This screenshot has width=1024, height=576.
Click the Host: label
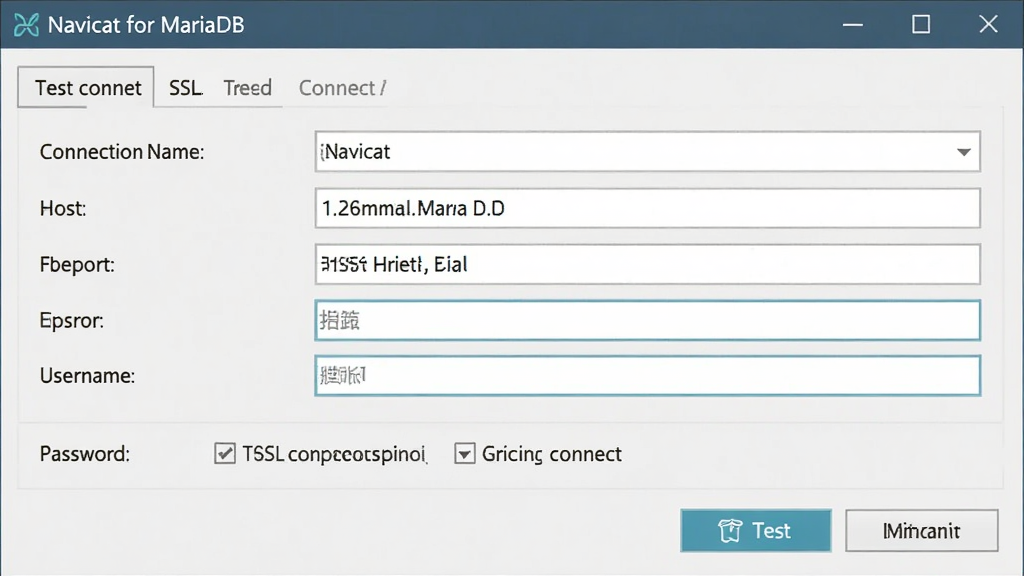tap(63, 208)
